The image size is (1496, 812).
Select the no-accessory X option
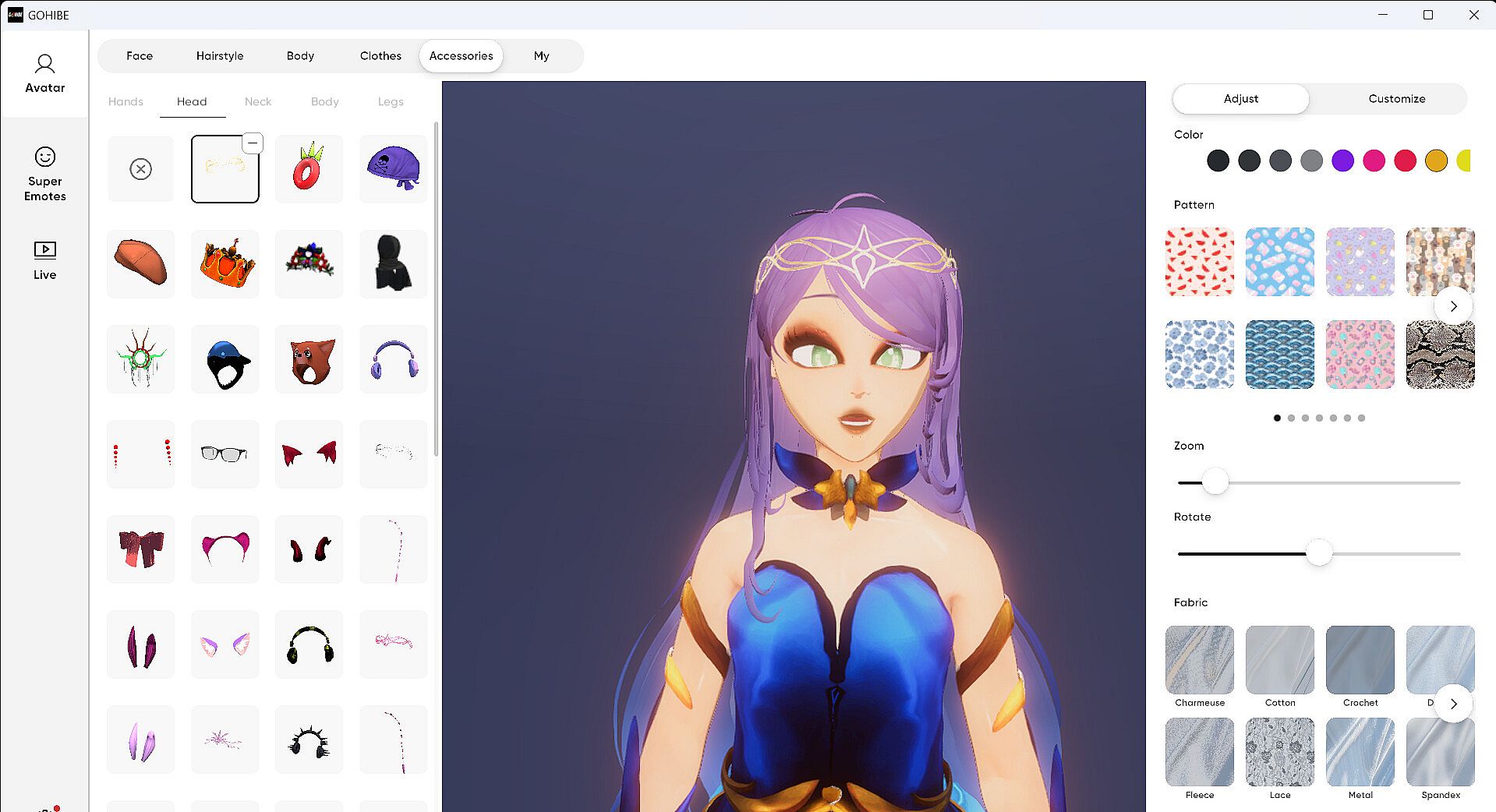[x=141, y=169]
